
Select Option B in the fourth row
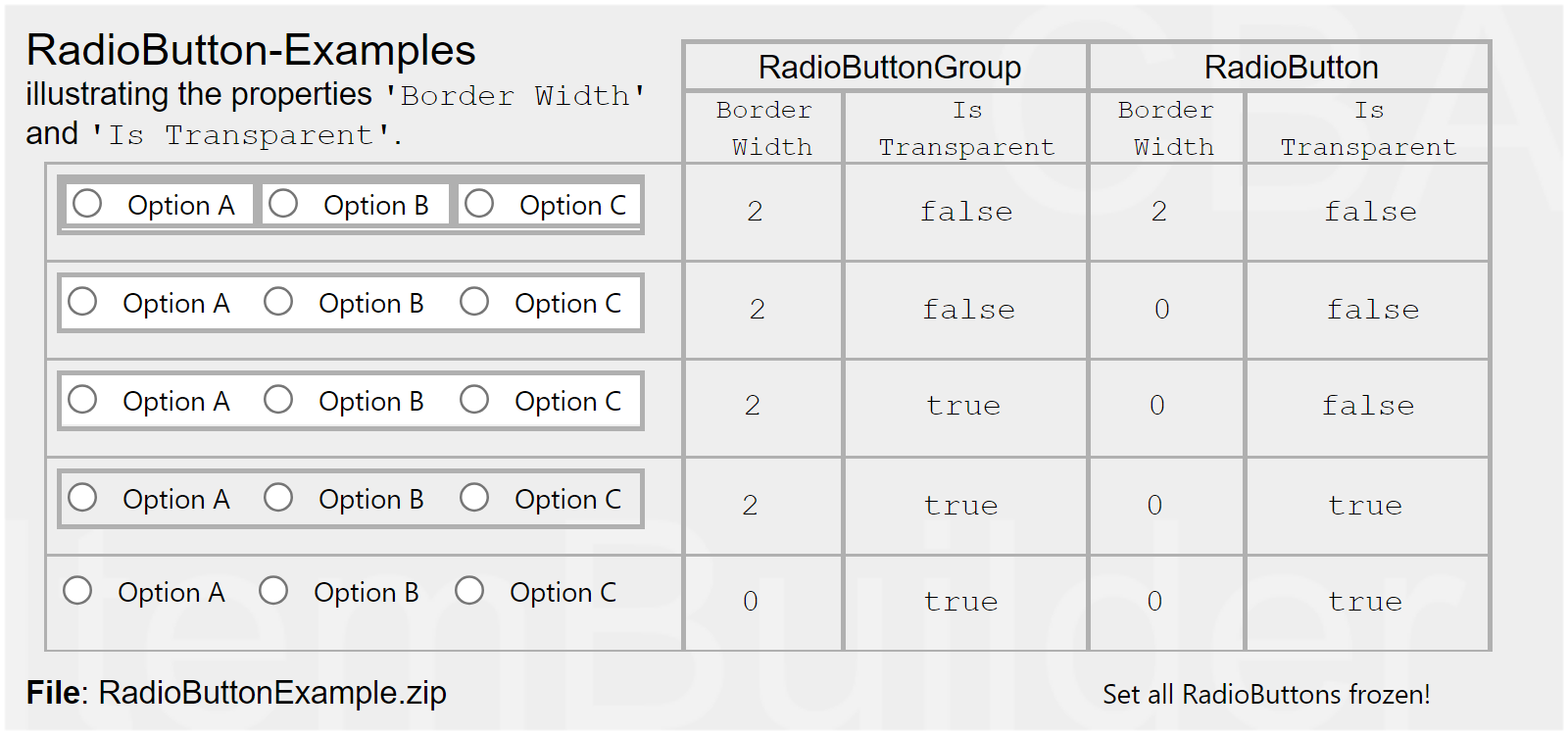click(x=278, y=498)
